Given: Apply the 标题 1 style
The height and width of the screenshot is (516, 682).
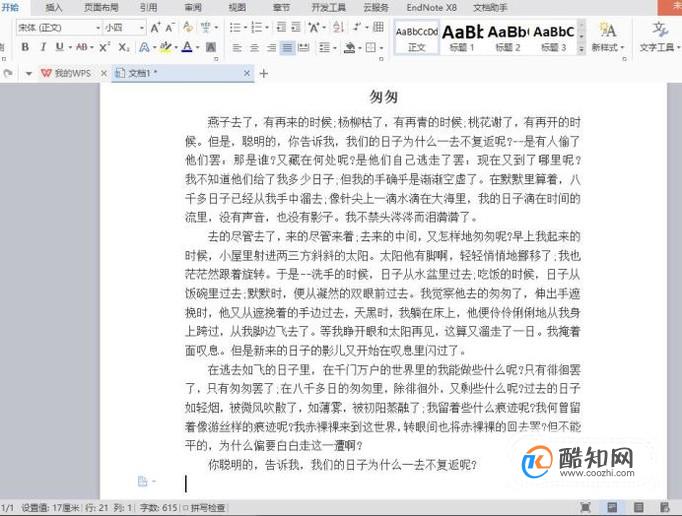Looking at the screenshot, I should 462,38.
